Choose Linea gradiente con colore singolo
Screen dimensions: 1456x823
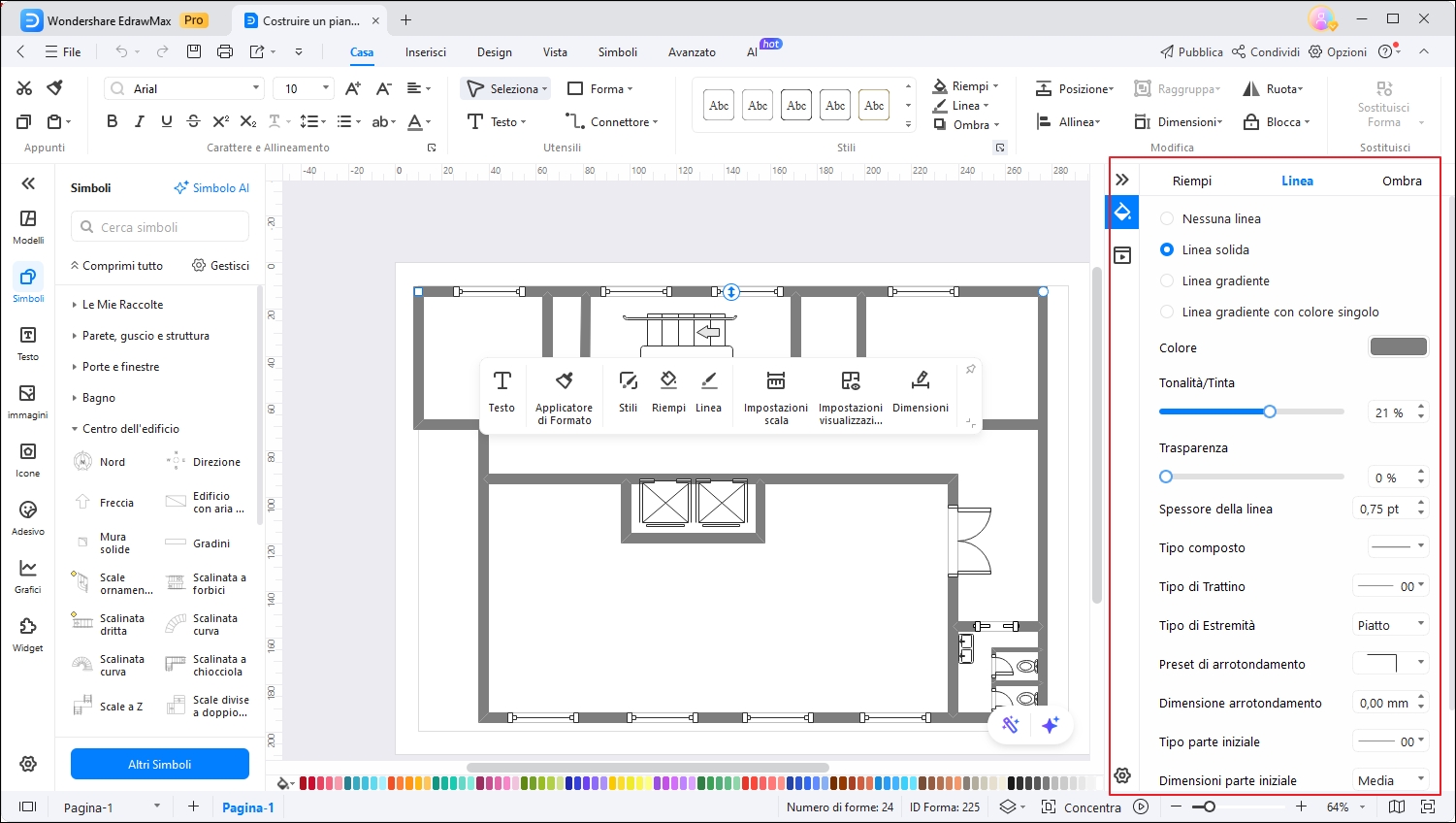point(1167,312)
